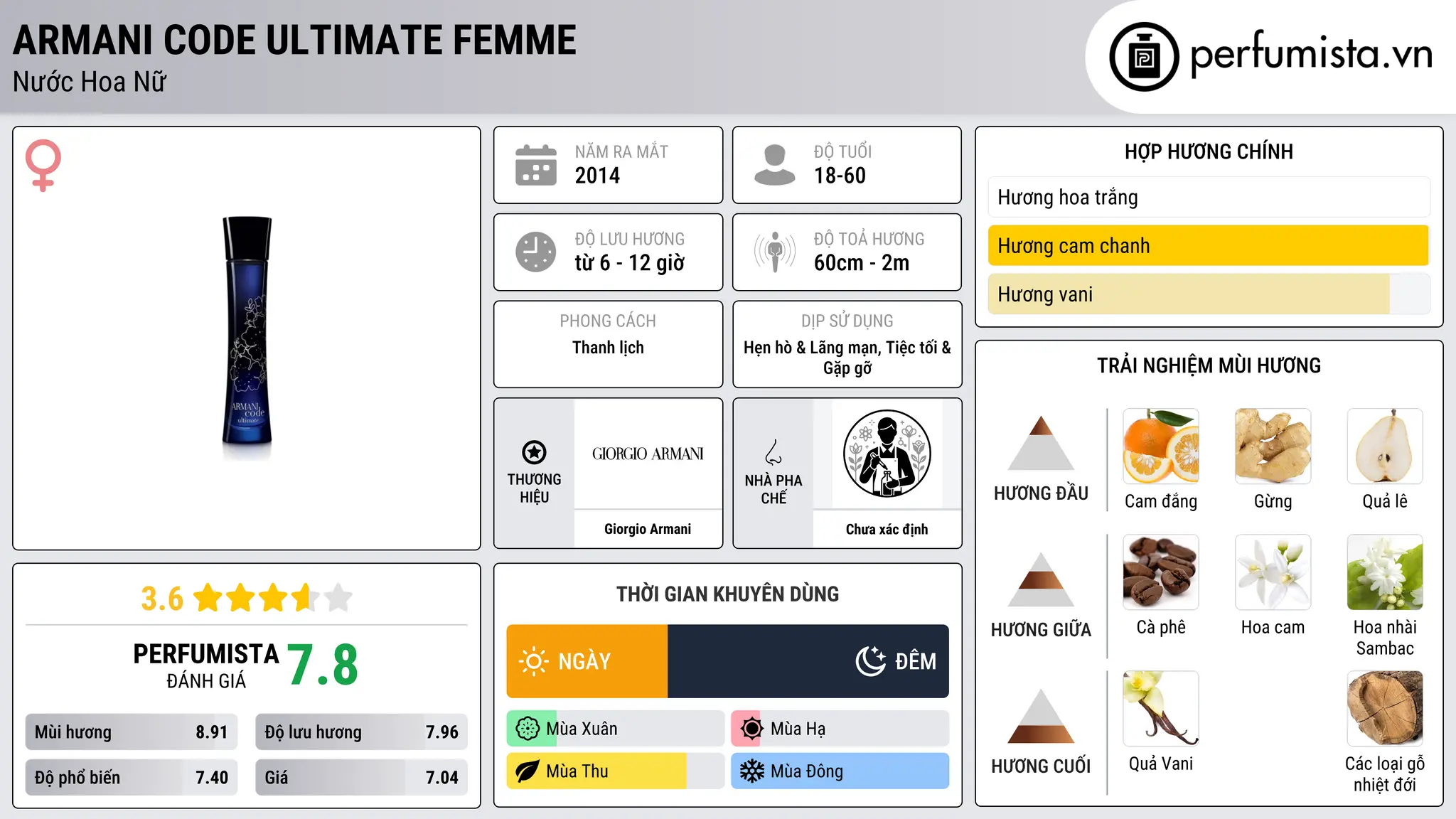This screenshot has width=1456, height=819.
Task: Click the Dịp sử dụng label
Action: pos(847,321)
